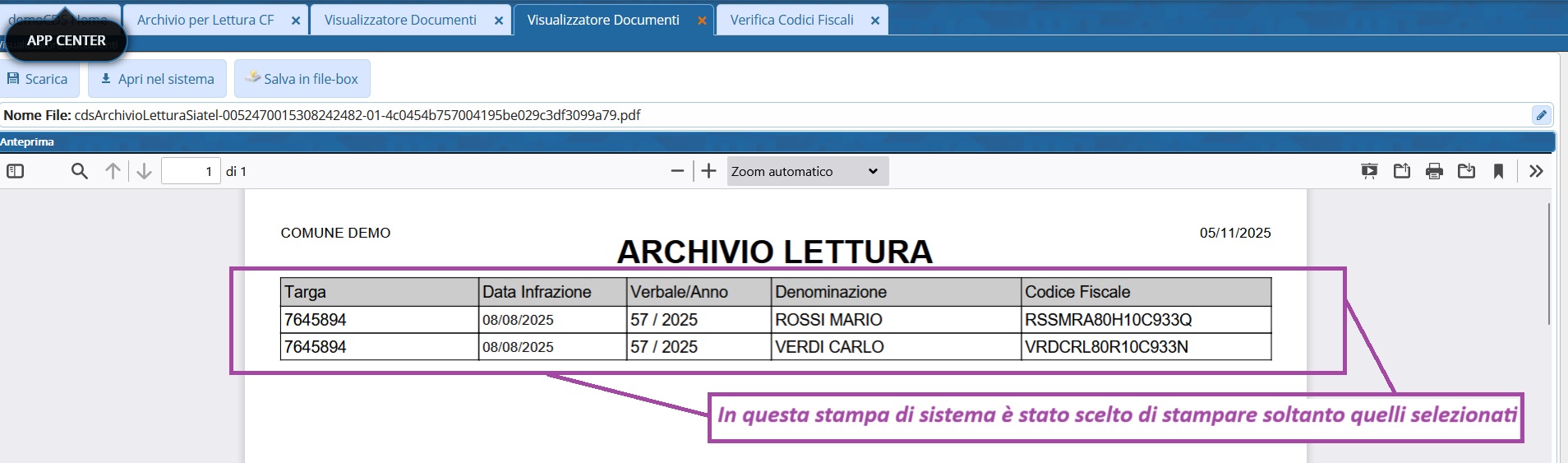Switch to Archivio per Lettura CF tab
The width and height of the screenshot is (1568, 463).
[x=205, y=20]
